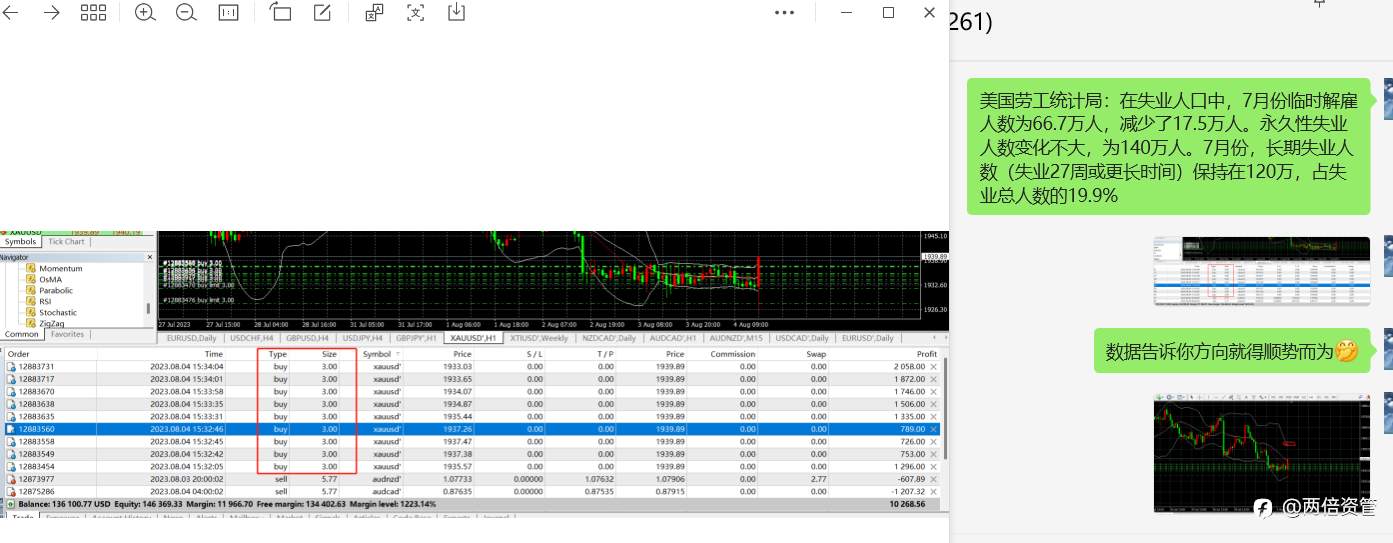
Task: Open the three-dot more options menu
Action: click(x=784, y=13)
